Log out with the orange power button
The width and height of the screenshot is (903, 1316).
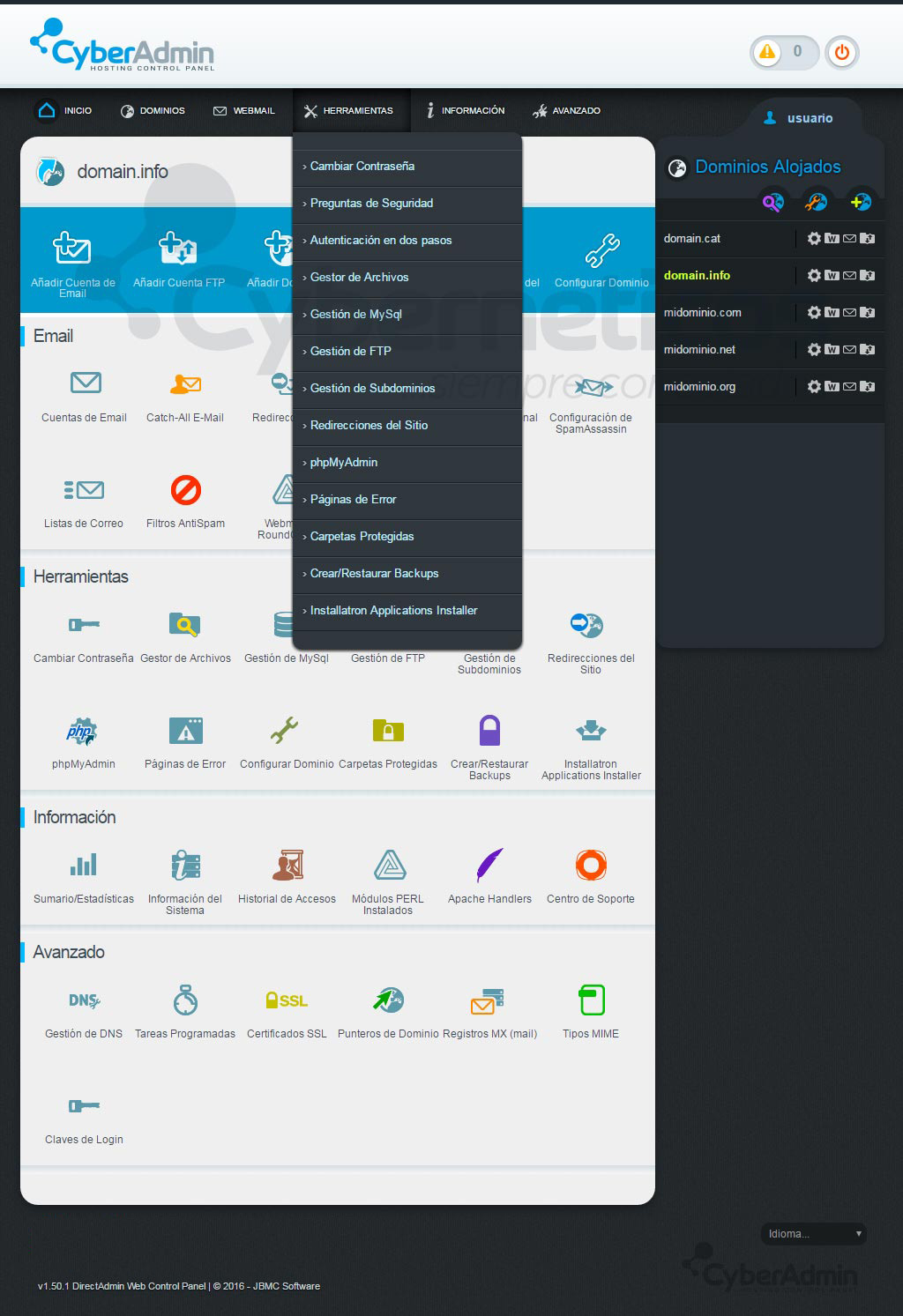click(841, 53)
